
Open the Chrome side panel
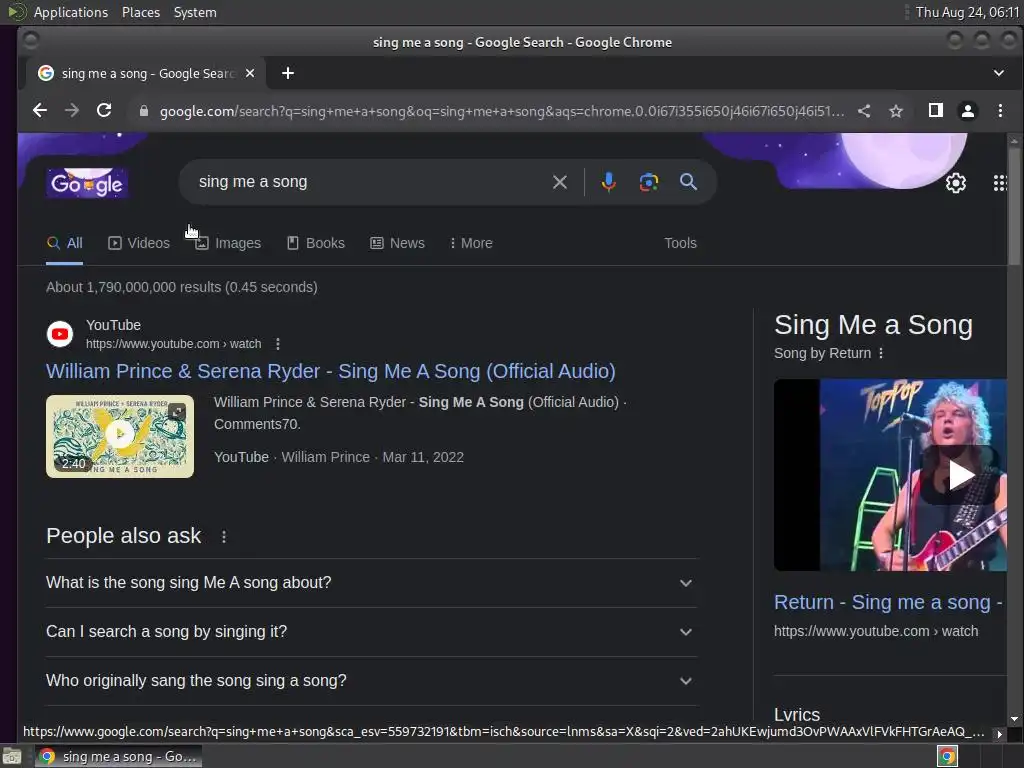pos(936,110)
